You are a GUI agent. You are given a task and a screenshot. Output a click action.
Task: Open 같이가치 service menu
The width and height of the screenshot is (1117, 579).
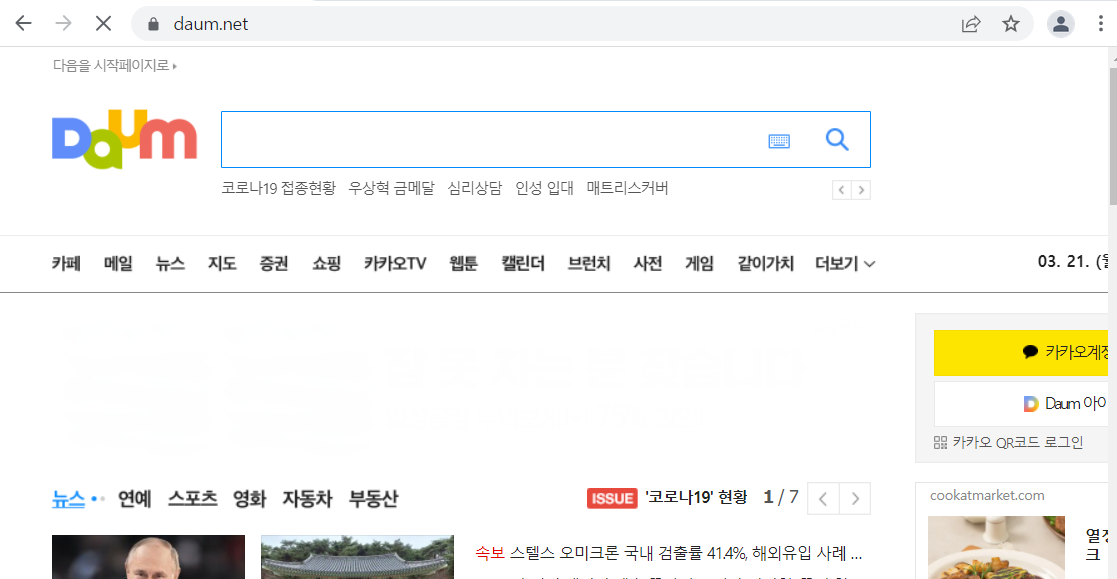(765, 264)
